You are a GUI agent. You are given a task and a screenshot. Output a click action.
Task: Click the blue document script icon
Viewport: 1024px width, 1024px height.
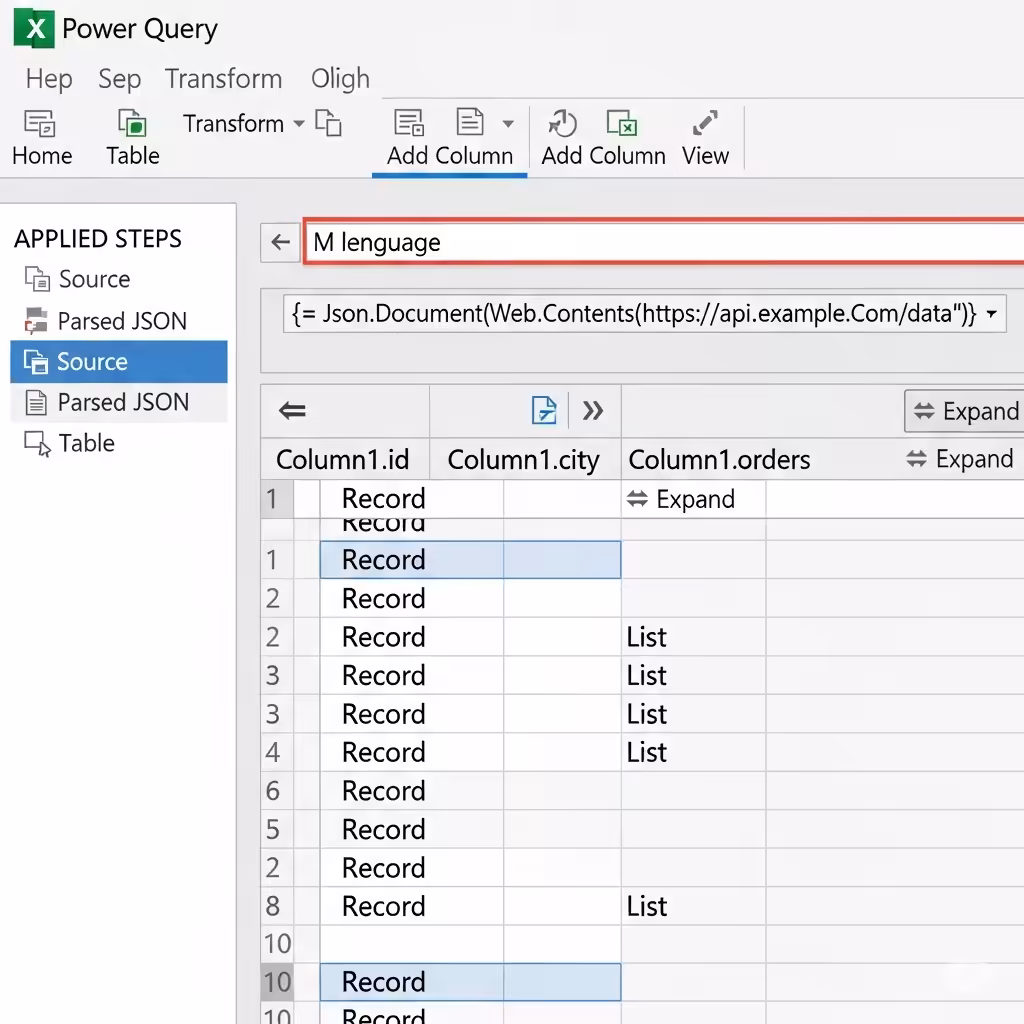tap(544, 411)
